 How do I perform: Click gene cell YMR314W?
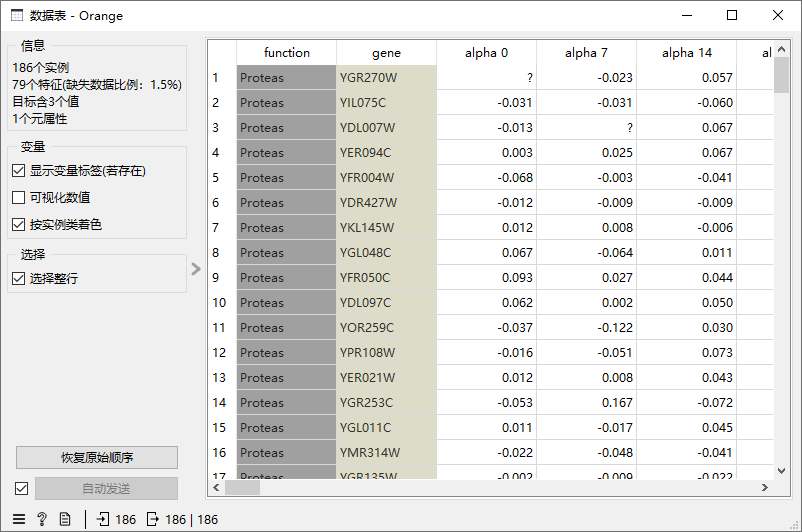[386, 453]
